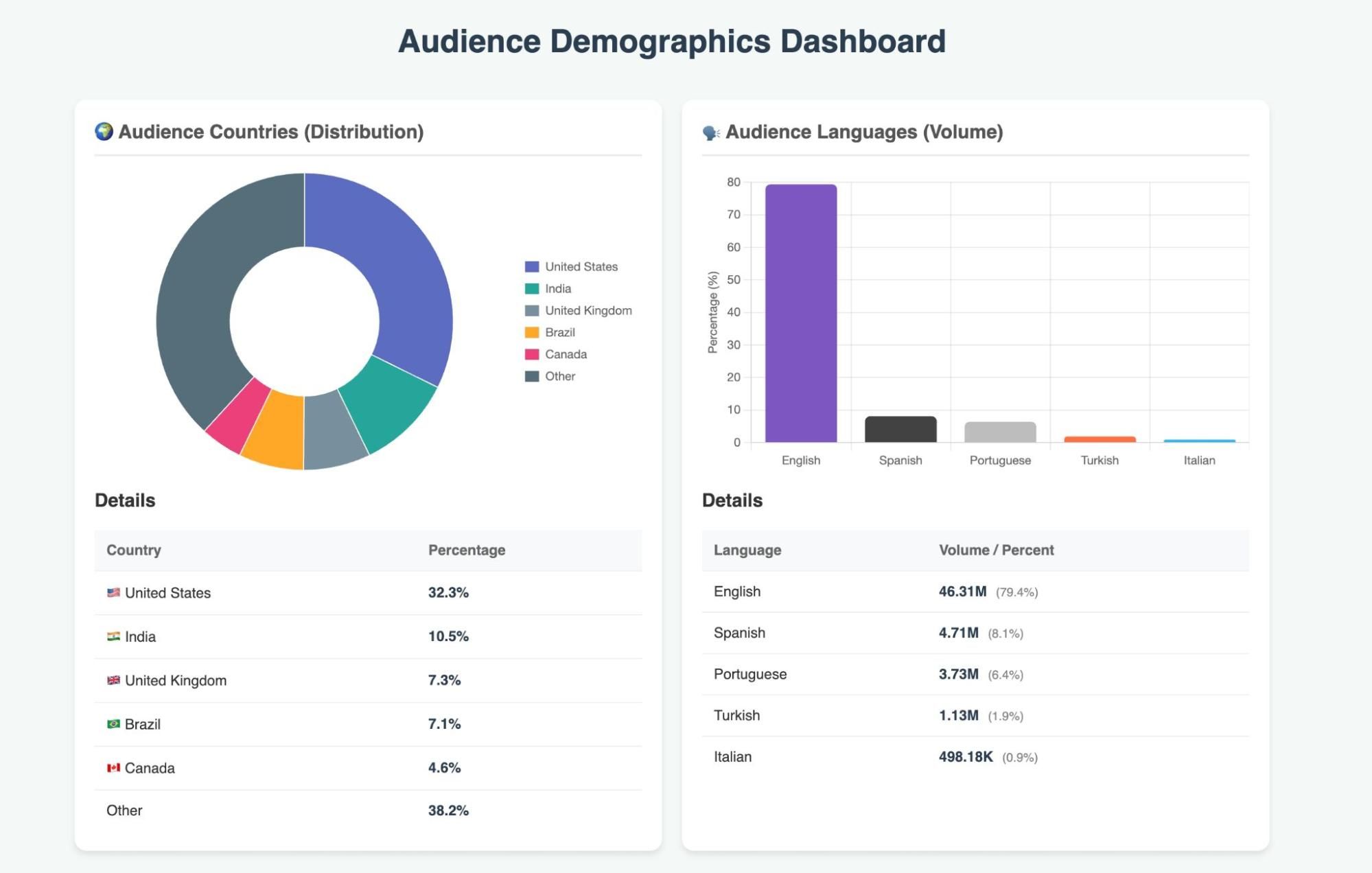Click the Brazil orange legend swatch

pos(532,333)
